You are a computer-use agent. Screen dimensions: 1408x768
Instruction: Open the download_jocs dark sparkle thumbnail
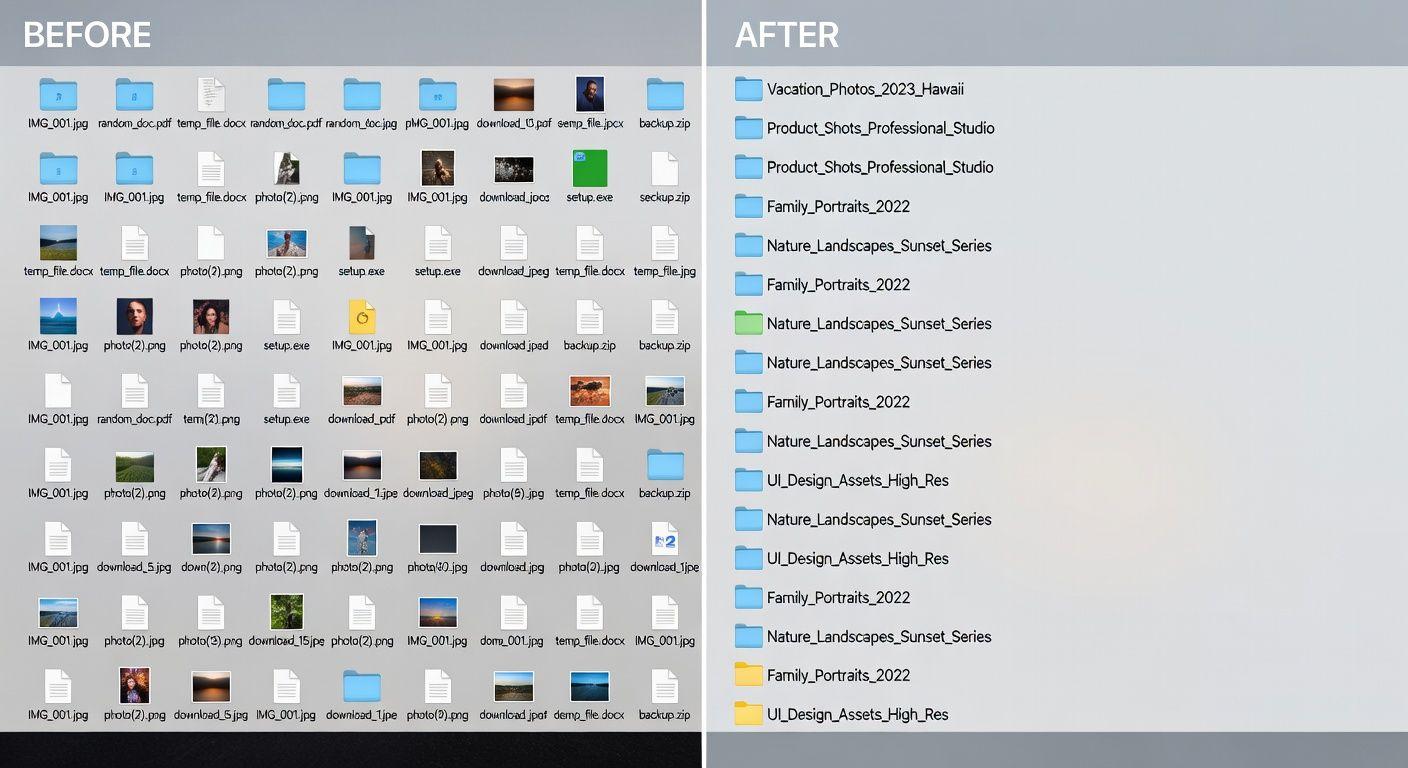tap(513, 168)
